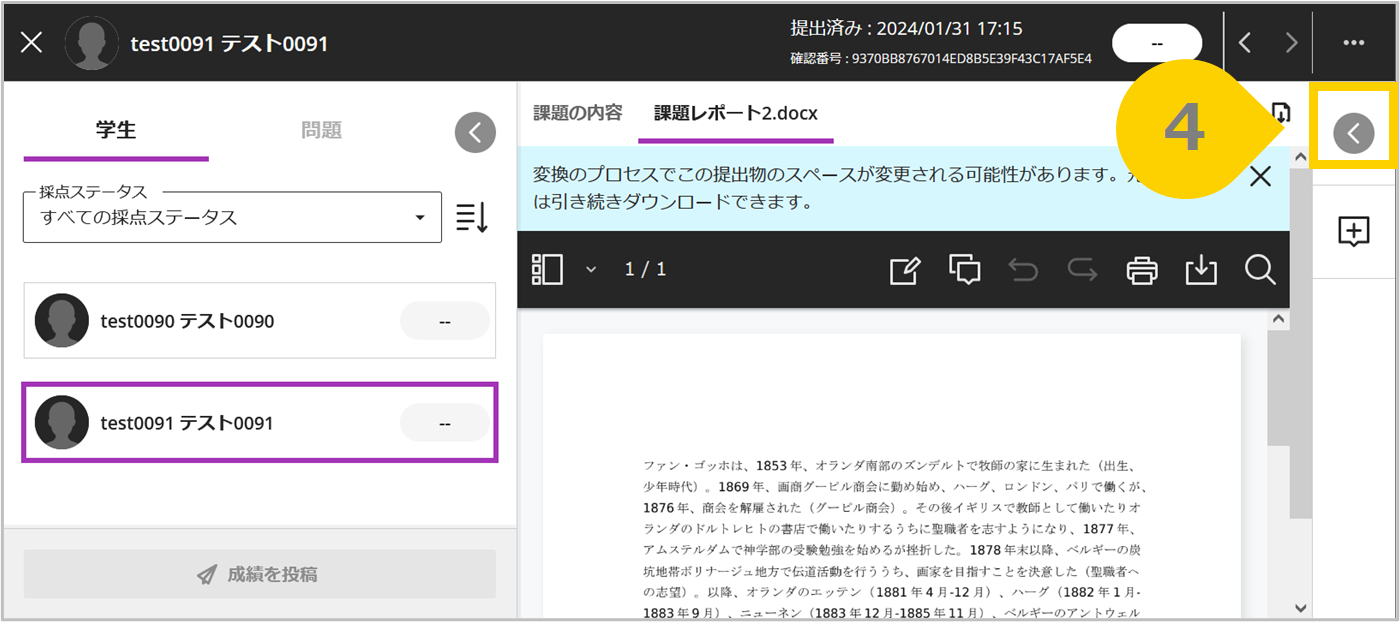Click the 確認番号 confirmation number text

(941, 59)
